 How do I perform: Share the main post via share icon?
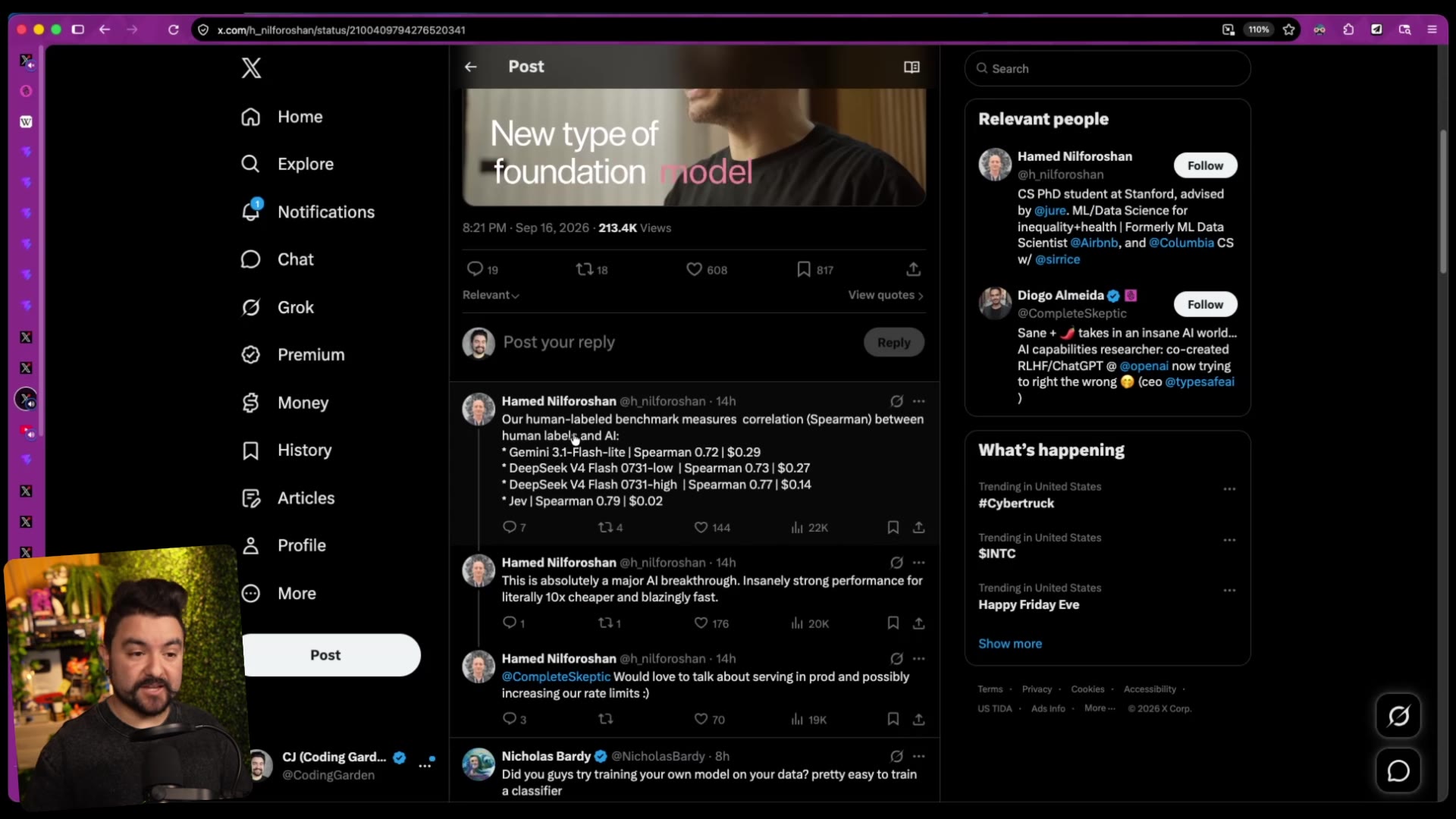click(x=913, y=269)
